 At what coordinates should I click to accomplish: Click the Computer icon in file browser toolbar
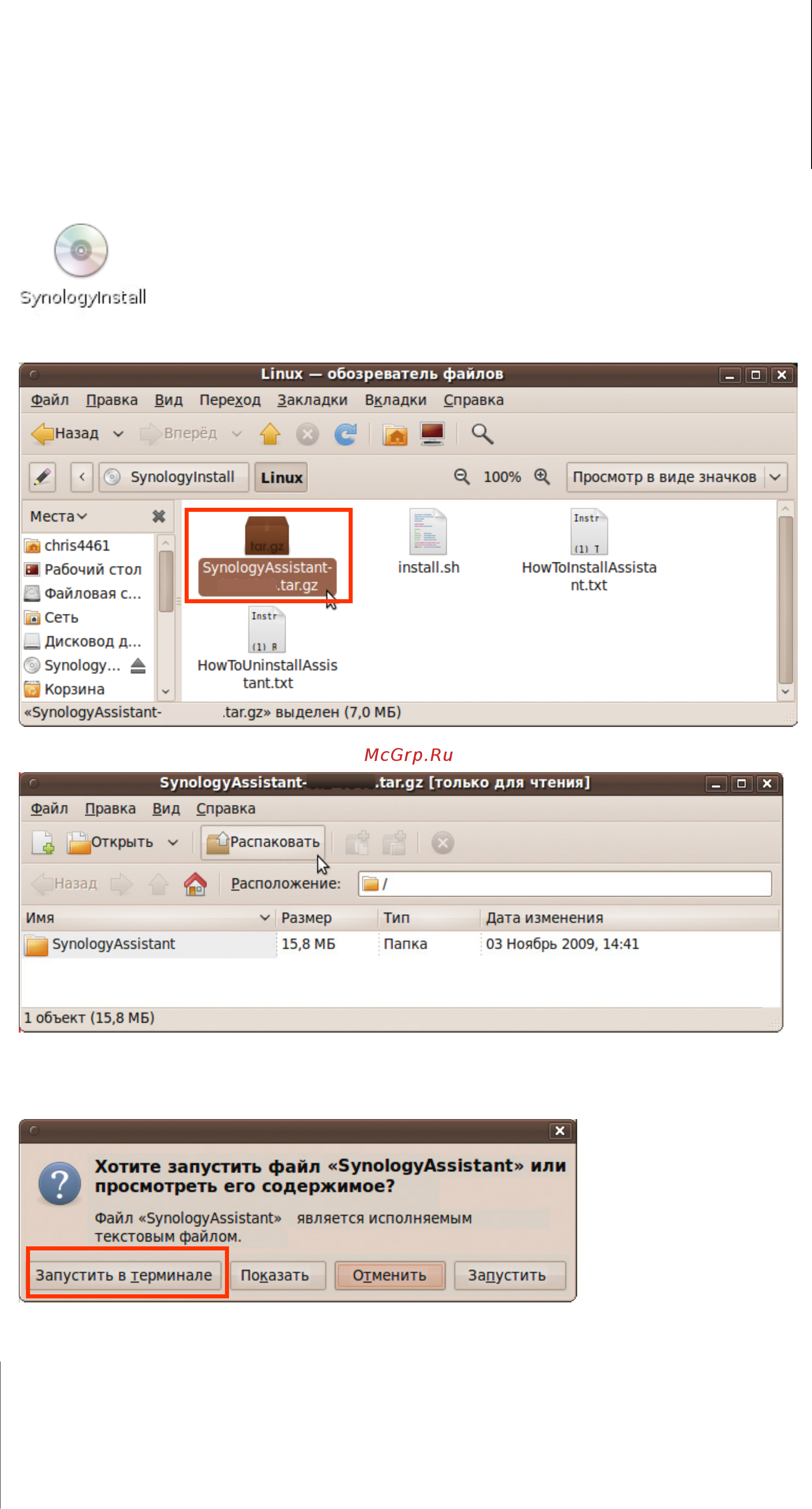point(432,433)
